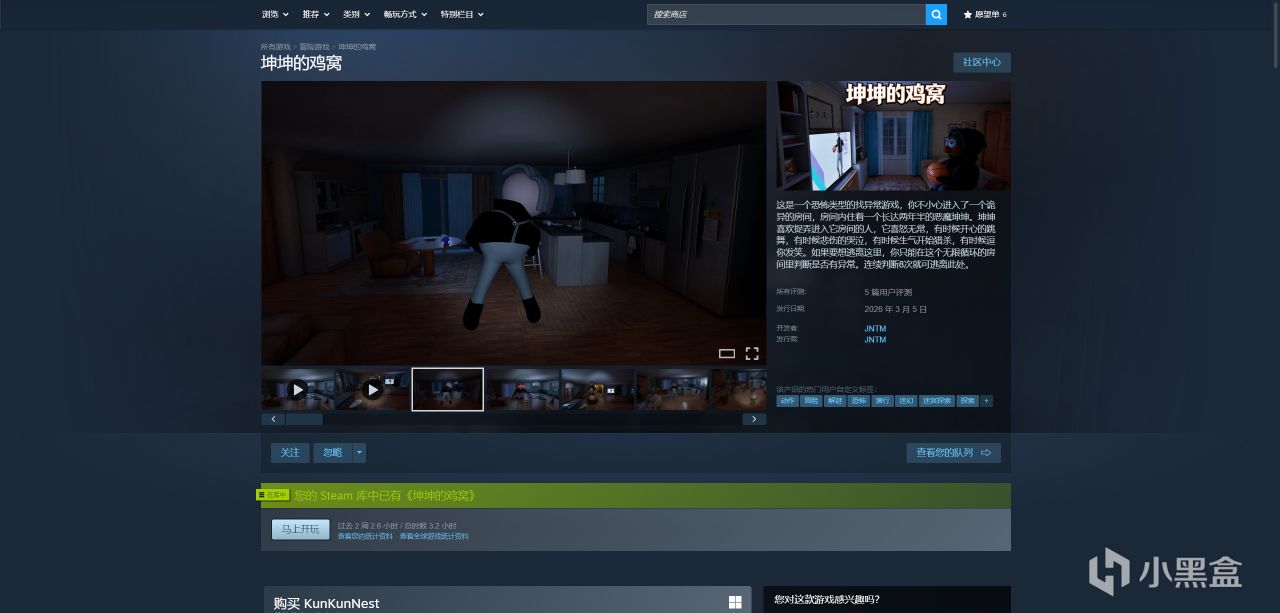Click the 马上开玩 play now button
The image size is (1280, 613).
point(300,529)
